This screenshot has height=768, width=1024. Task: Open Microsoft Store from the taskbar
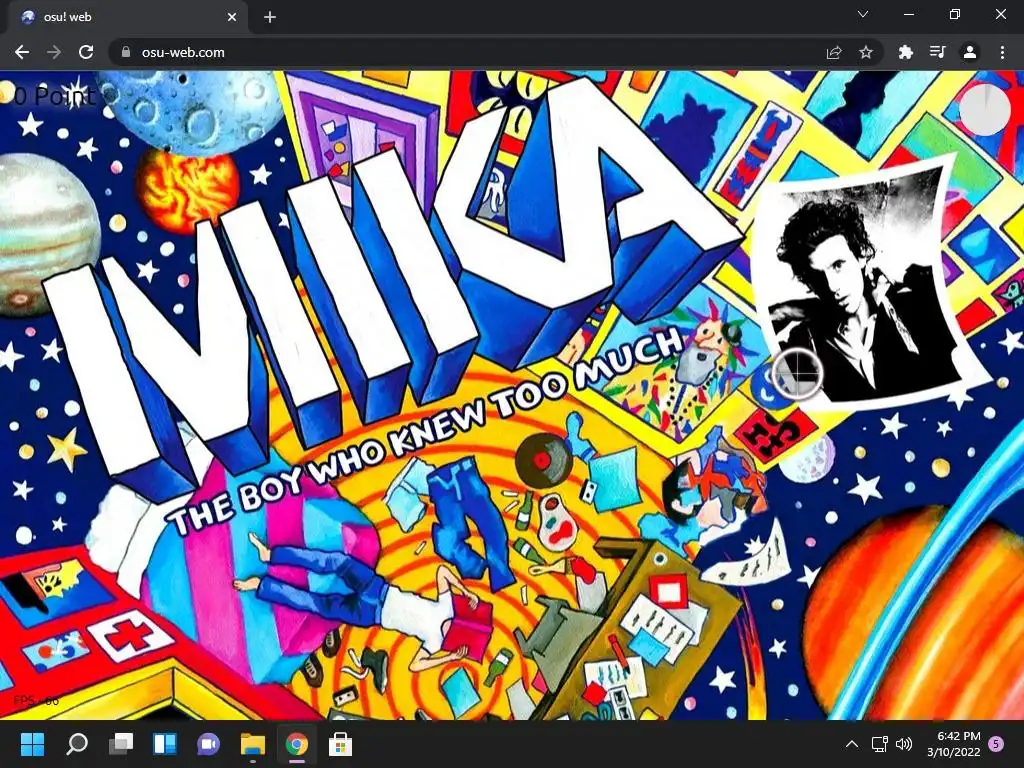(340, 744)
